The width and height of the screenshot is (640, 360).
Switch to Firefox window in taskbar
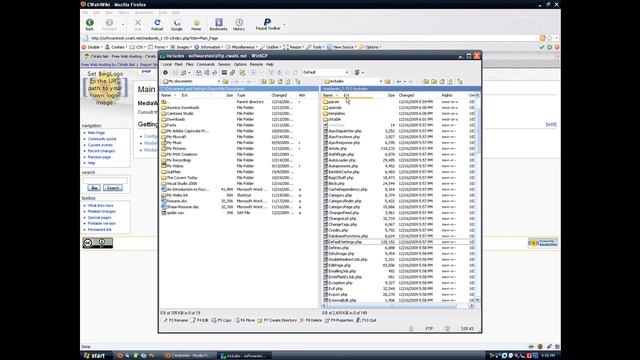(x=188, y=356)
